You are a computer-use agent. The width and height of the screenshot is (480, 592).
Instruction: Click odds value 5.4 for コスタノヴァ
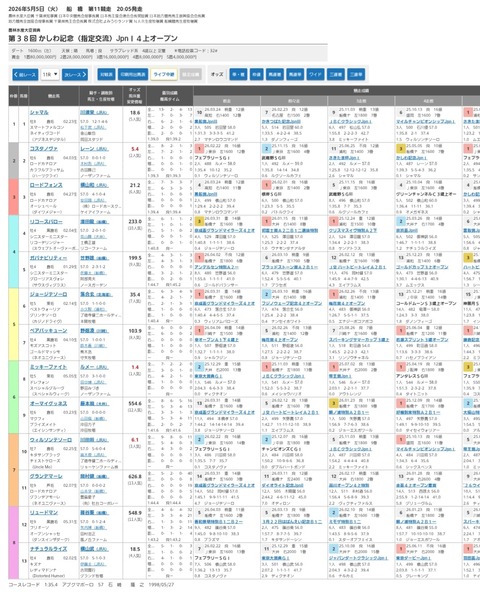click(135, 149)
